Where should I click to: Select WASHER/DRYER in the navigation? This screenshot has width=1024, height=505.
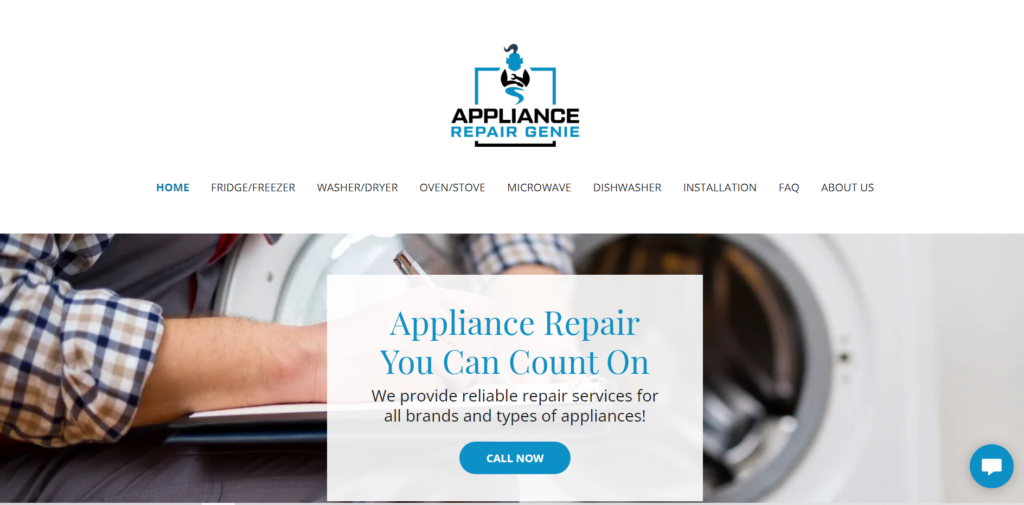[x=357, y=187]
